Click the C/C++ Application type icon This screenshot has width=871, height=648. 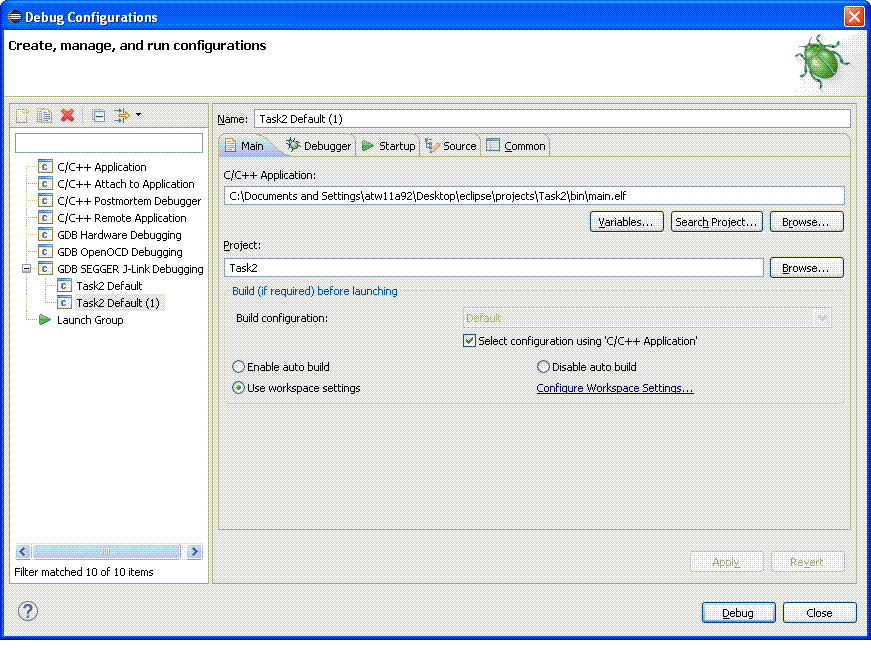45,167
